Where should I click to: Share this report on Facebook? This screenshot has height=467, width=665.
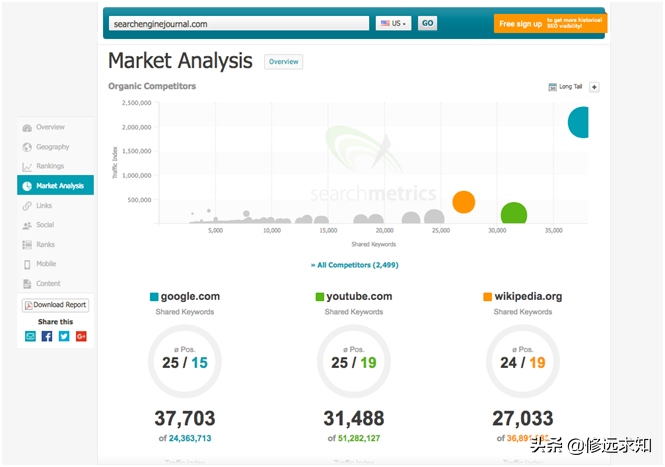pos(47,336)
